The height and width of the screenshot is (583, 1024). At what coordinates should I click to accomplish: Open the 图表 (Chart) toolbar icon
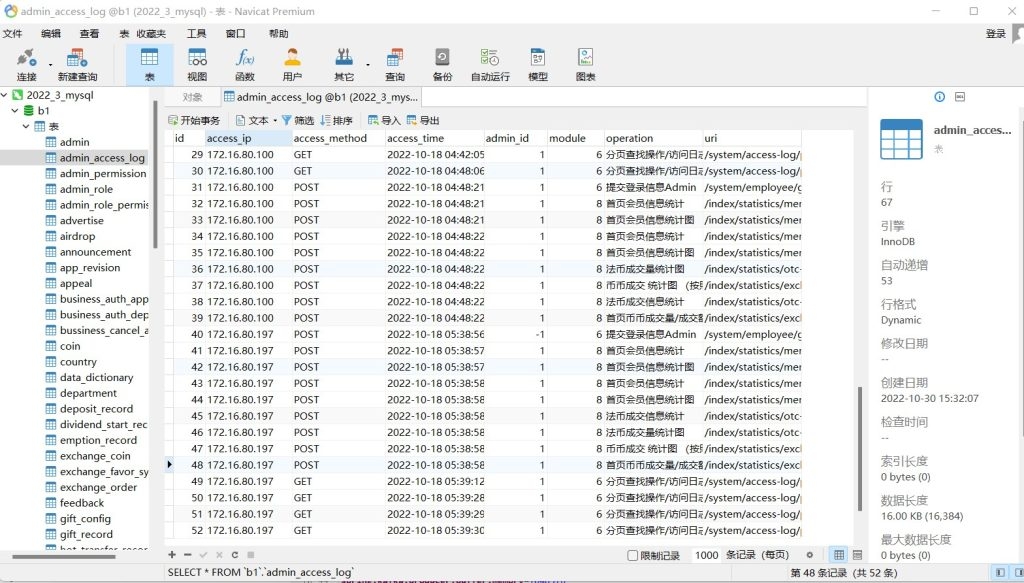585,64
